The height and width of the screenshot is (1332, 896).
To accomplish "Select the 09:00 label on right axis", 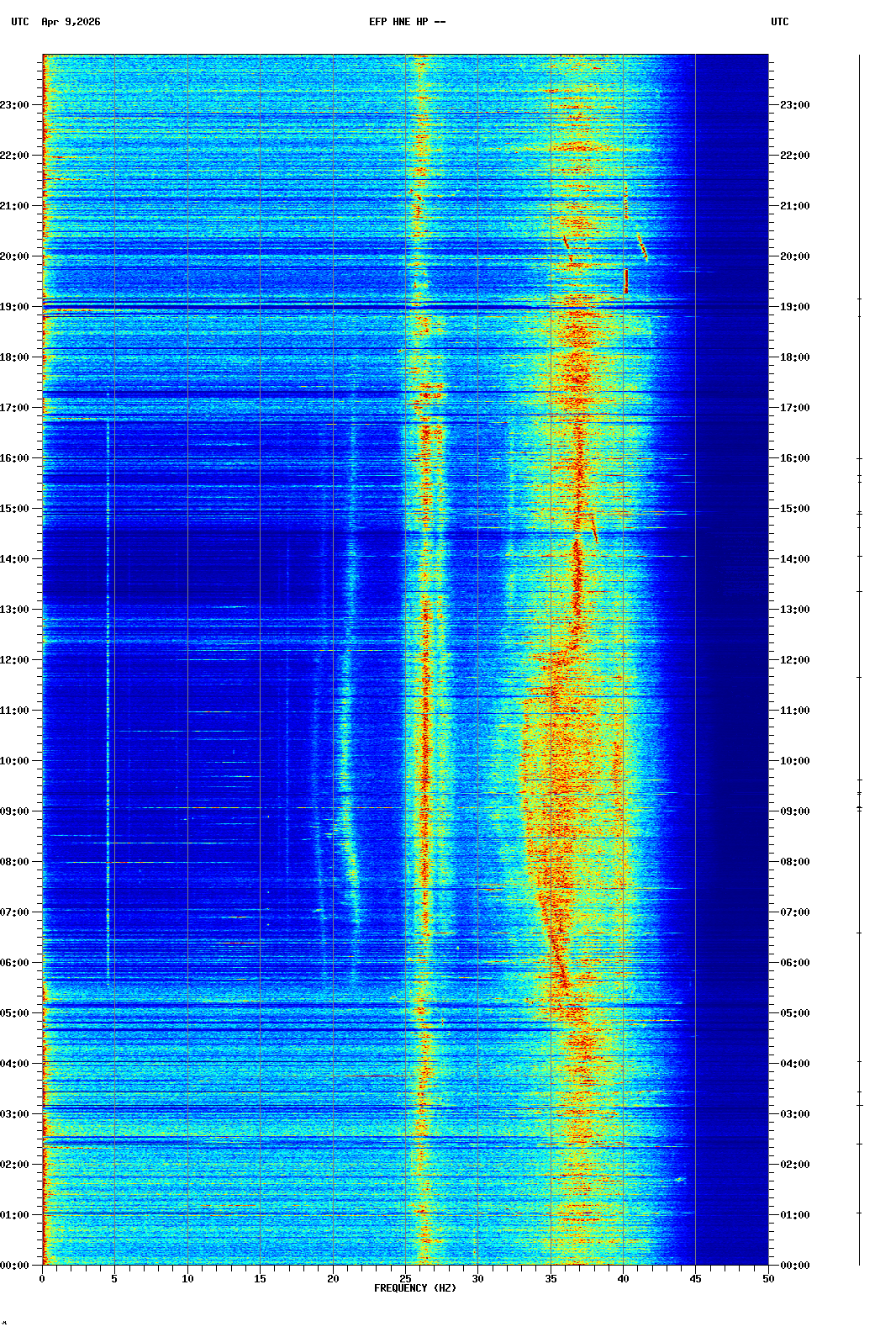I will pyautogui.click(x=794, y=811).
